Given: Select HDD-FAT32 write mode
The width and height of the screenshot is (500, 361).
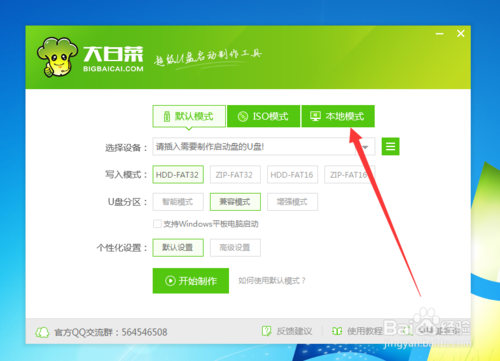Looking at the screenshot, I should click(x=178, y=175).
